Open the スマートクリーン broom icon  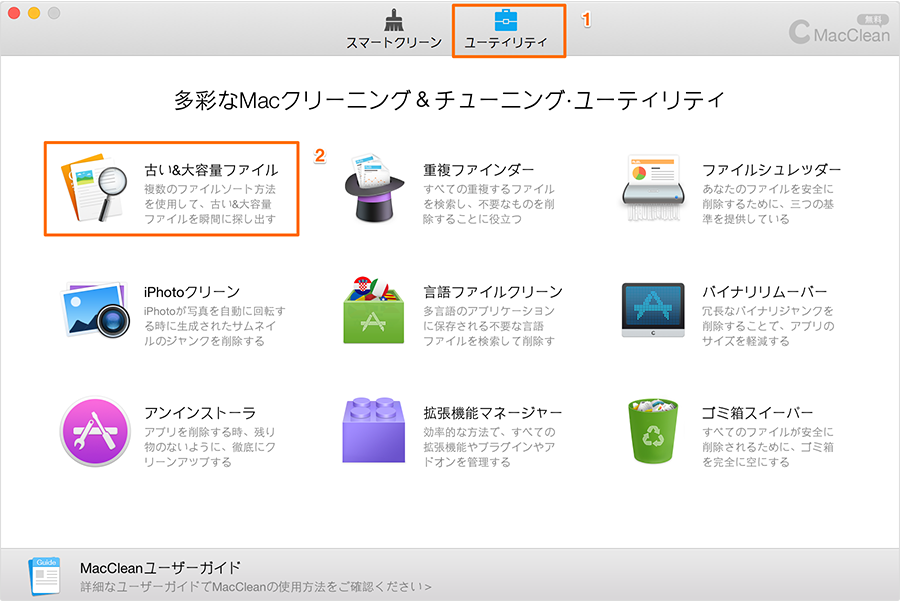point(394,20)
